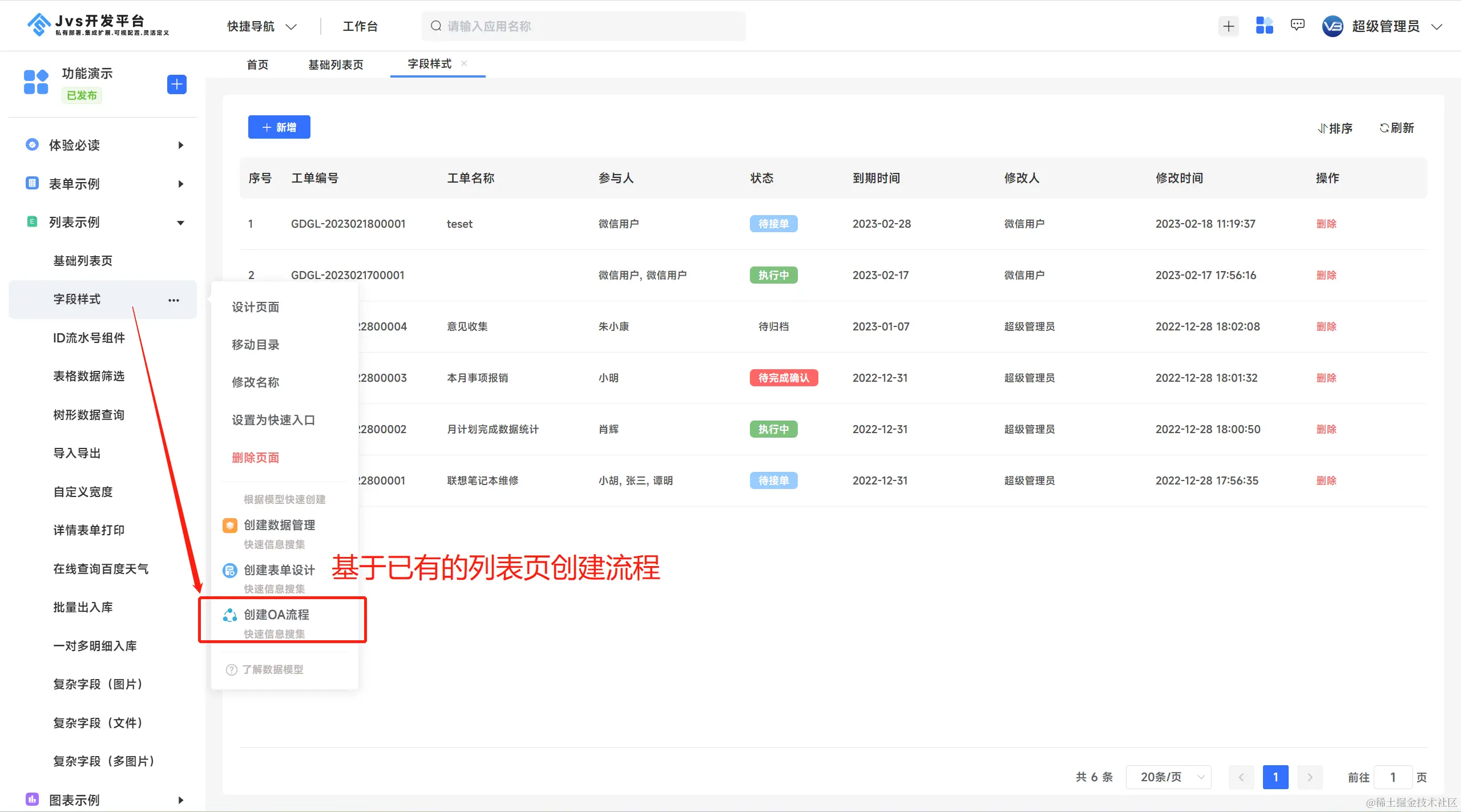Close the 字段样式 tab
This screenshot has width=1461, height=812.
[465, 63]
